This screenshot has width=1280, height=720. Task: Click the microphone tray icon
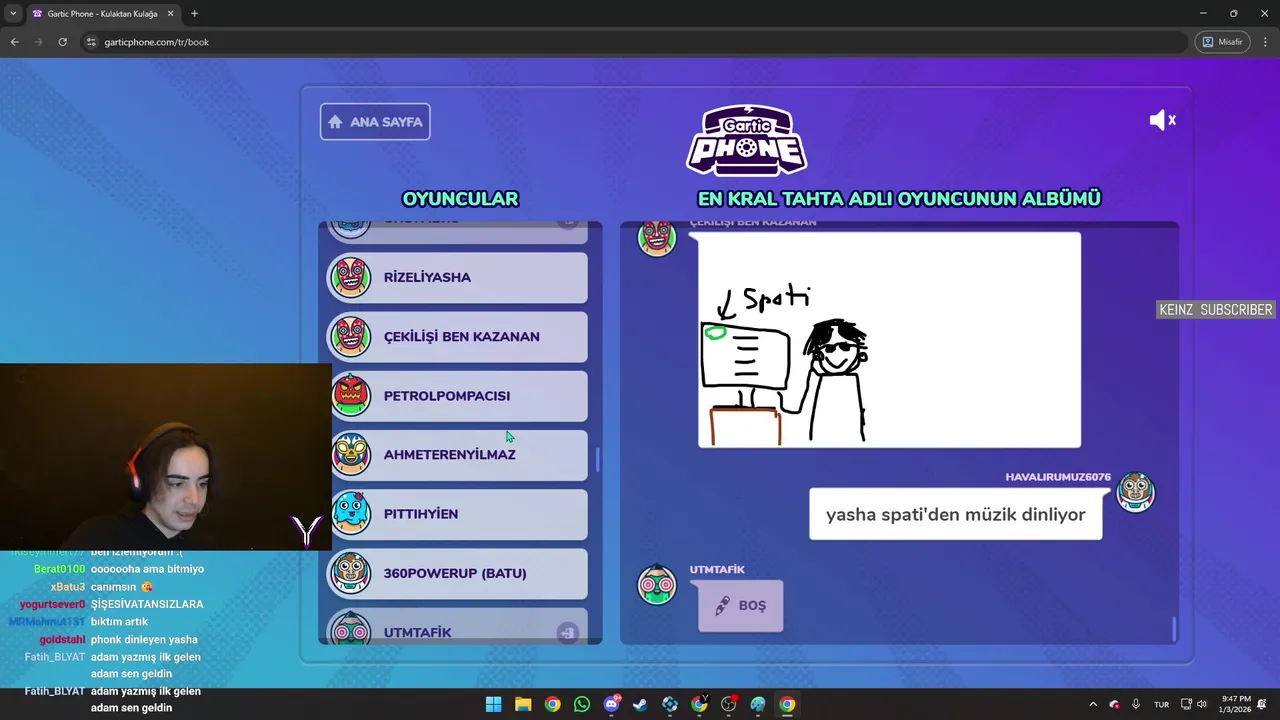click(x=1136, y=704)
